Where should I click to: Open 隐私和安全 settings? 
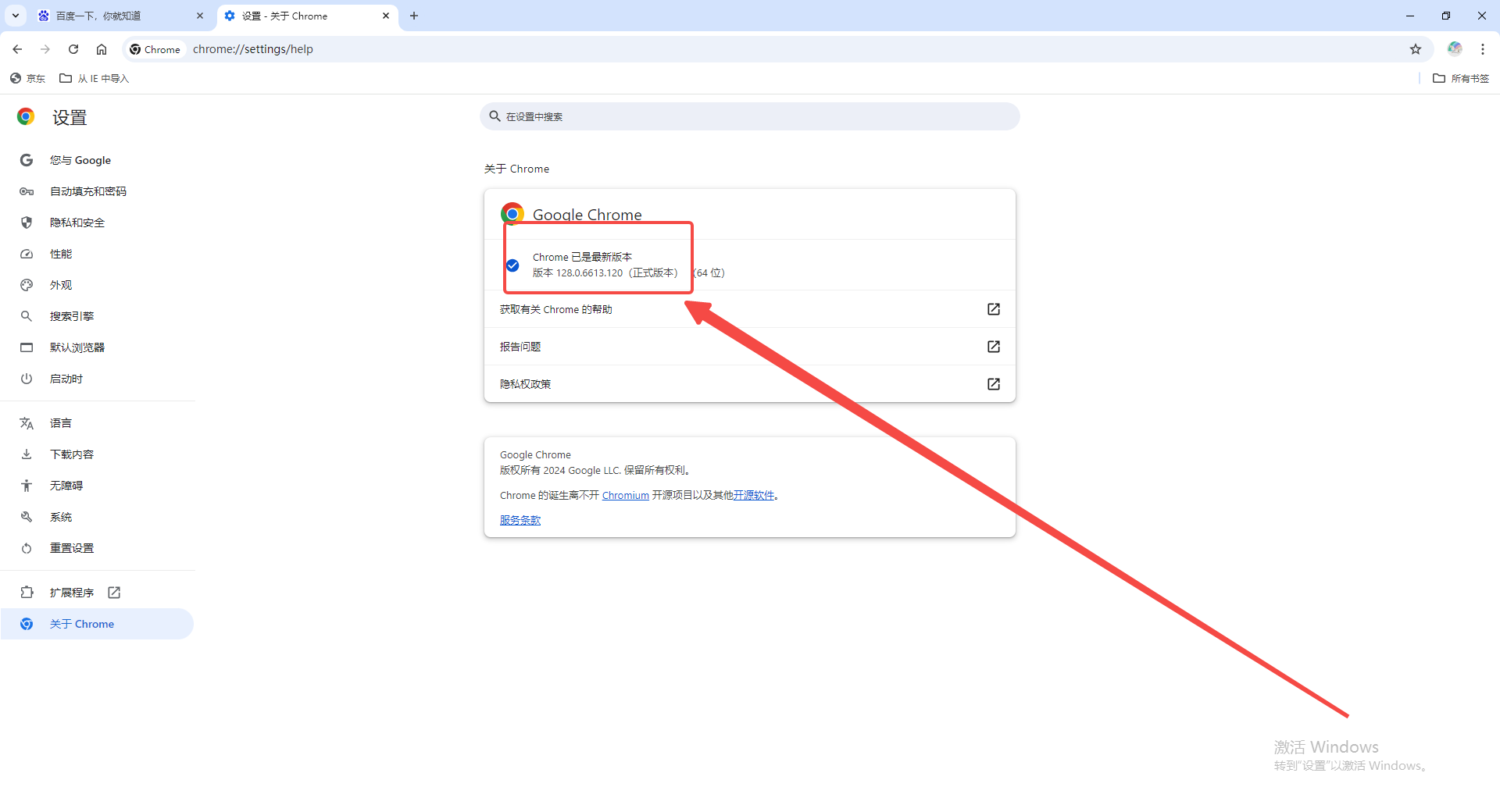[97, 223]
